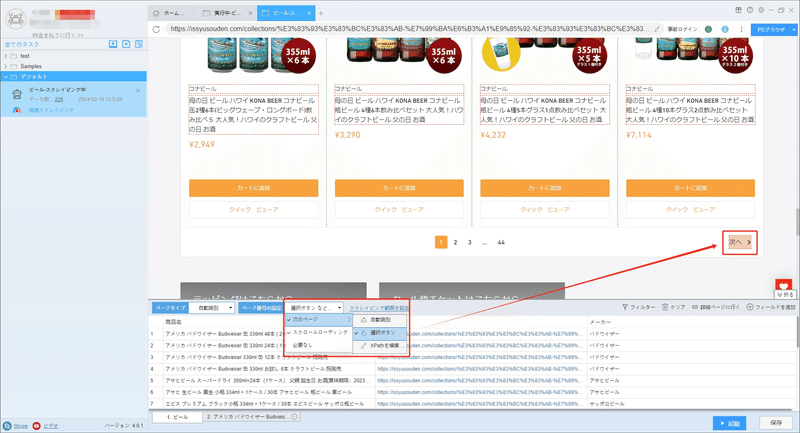This screenshot has height=433, width=800.
Task: Click the home icon on ホーム tab
Action: 156,13
